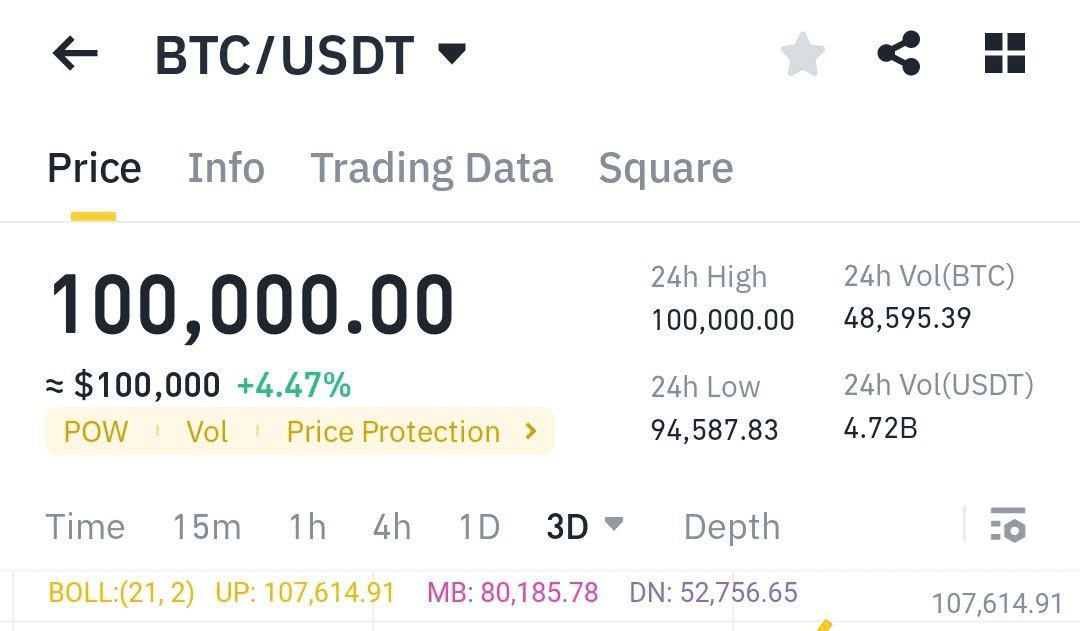Switch to the Trading Data tab

click(x=432, y=168)
